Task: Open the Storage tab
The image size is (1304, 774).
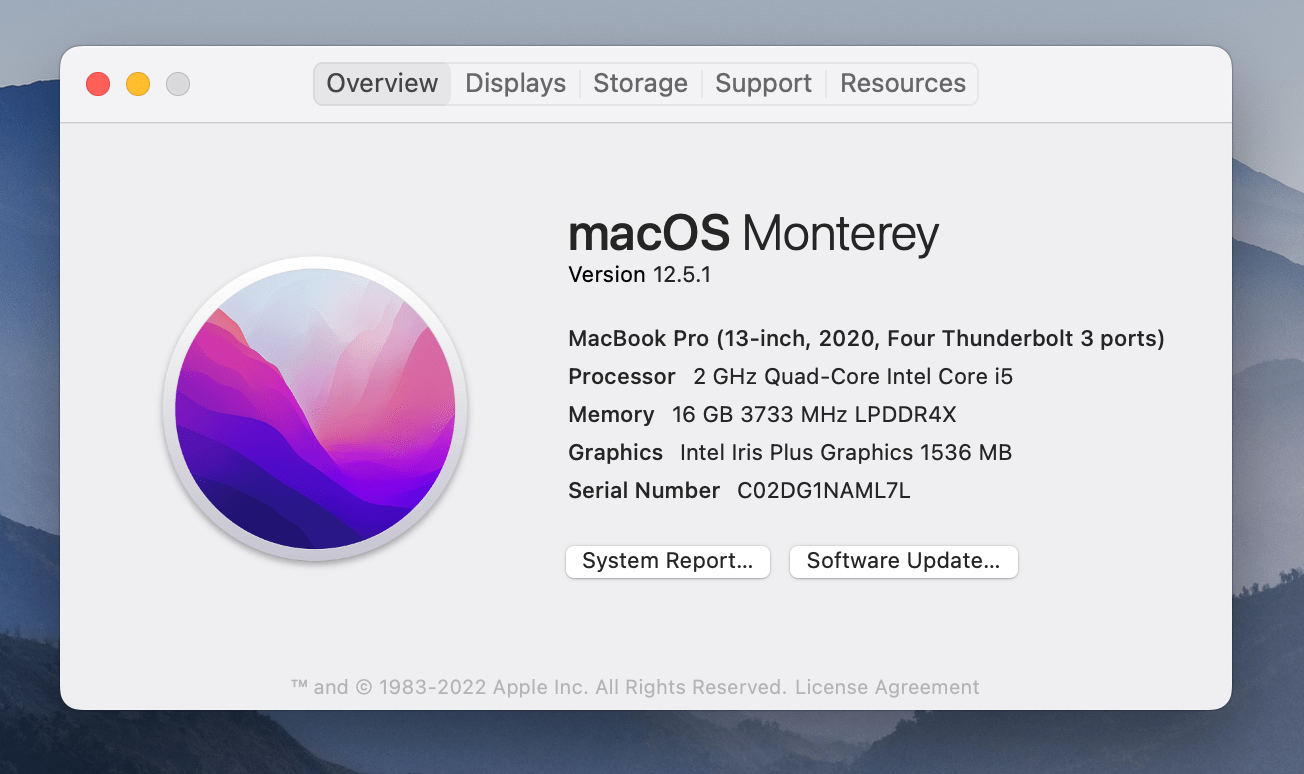Action: (x=640, y=84)
